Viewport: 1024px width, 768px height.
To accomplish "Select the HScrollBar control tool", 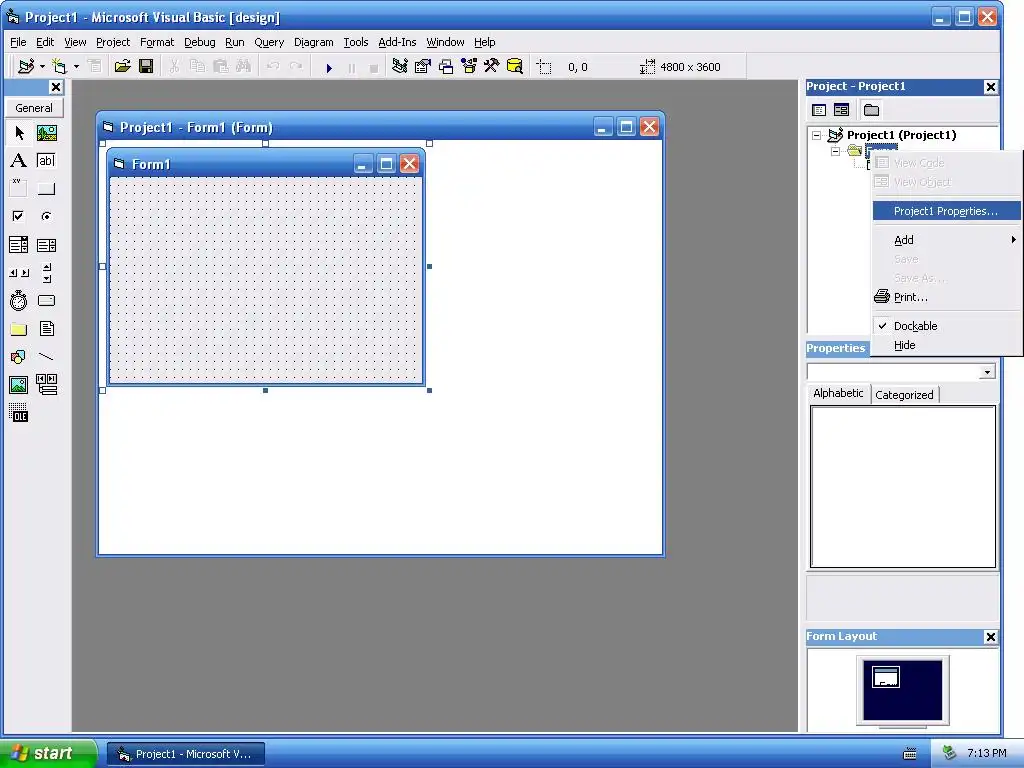I will [x=19, y=273].
